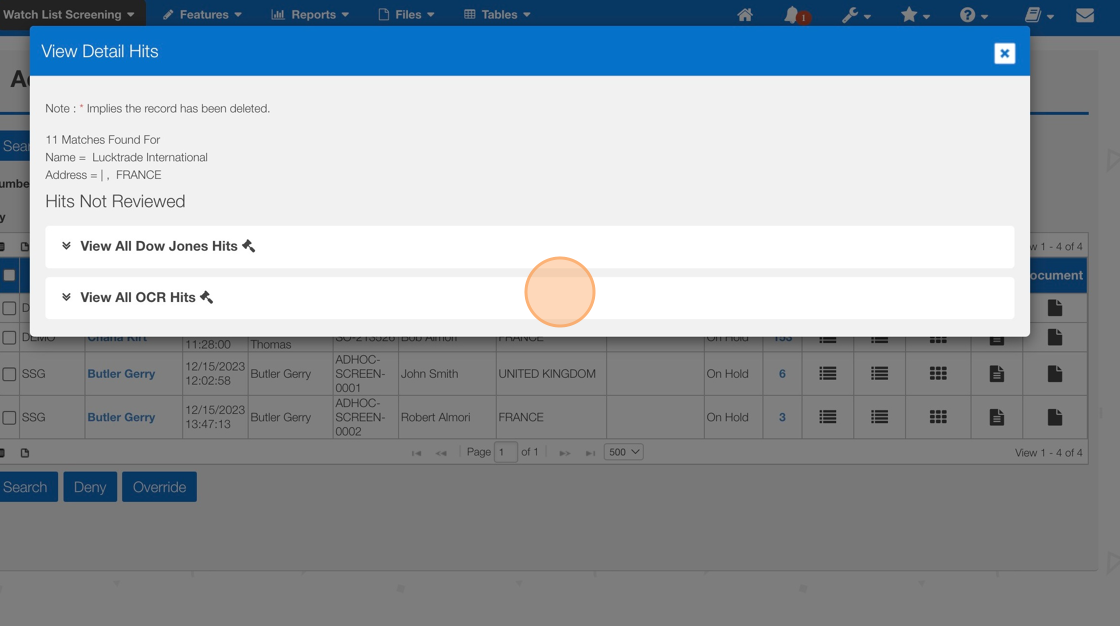Open the envelope messages icon
This screenshot has height=626, width=1120.
[1084, 15]
